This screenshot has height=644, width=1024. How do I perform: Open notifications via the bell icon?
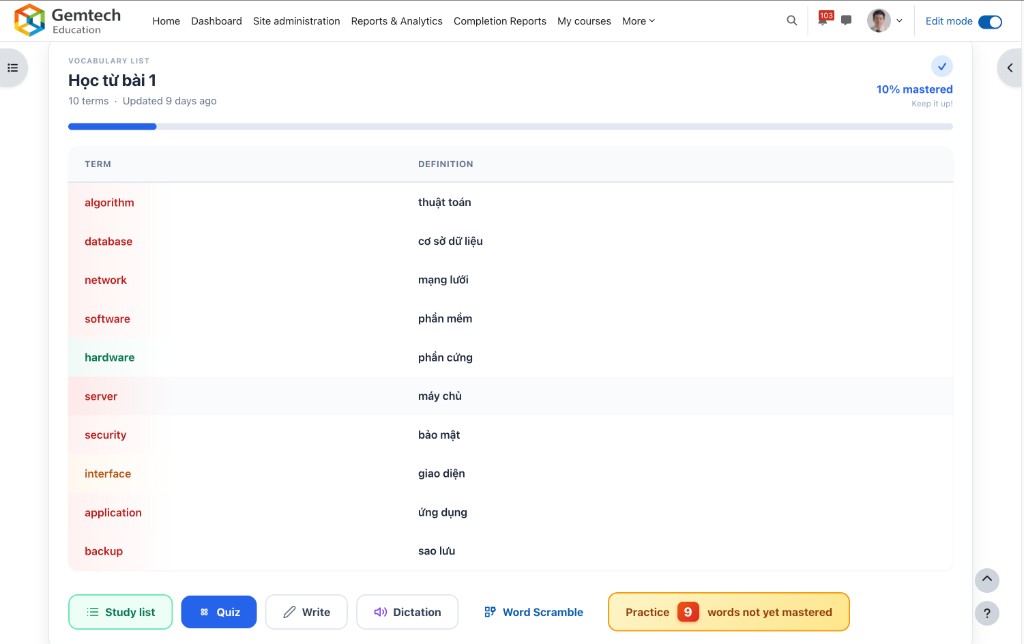(x=822, y=20)
